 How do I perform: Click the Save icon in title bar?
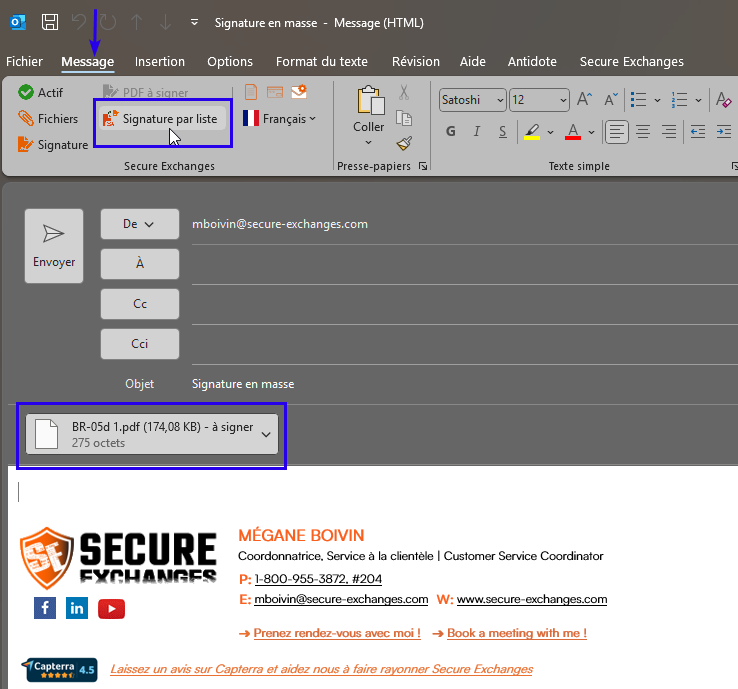click(50, 22)
